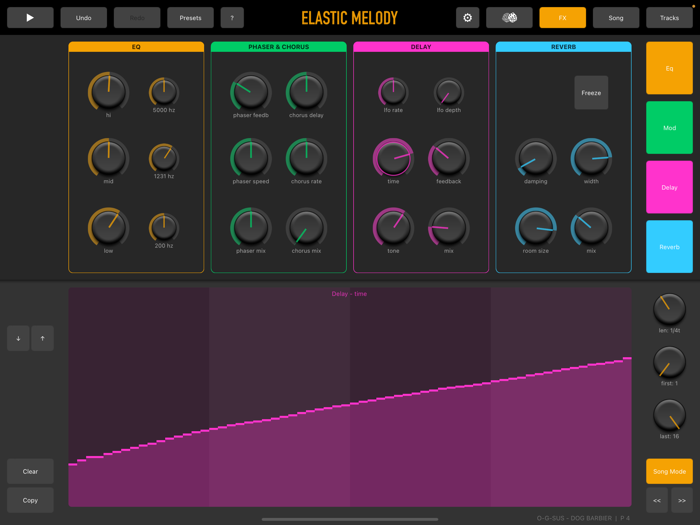700x525 pixels.
Task: Click the Copy button
Action: (30, 500)
